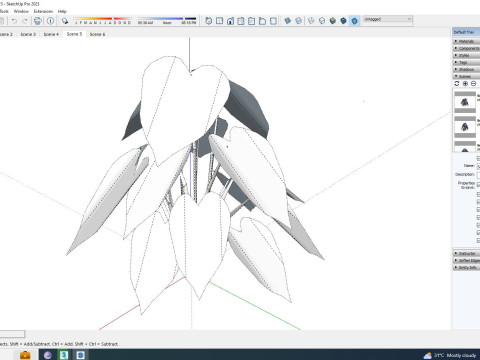Expand the Styles tray panel
The image size is (480, 360).
pyautogui.click(x=466, y=55)
